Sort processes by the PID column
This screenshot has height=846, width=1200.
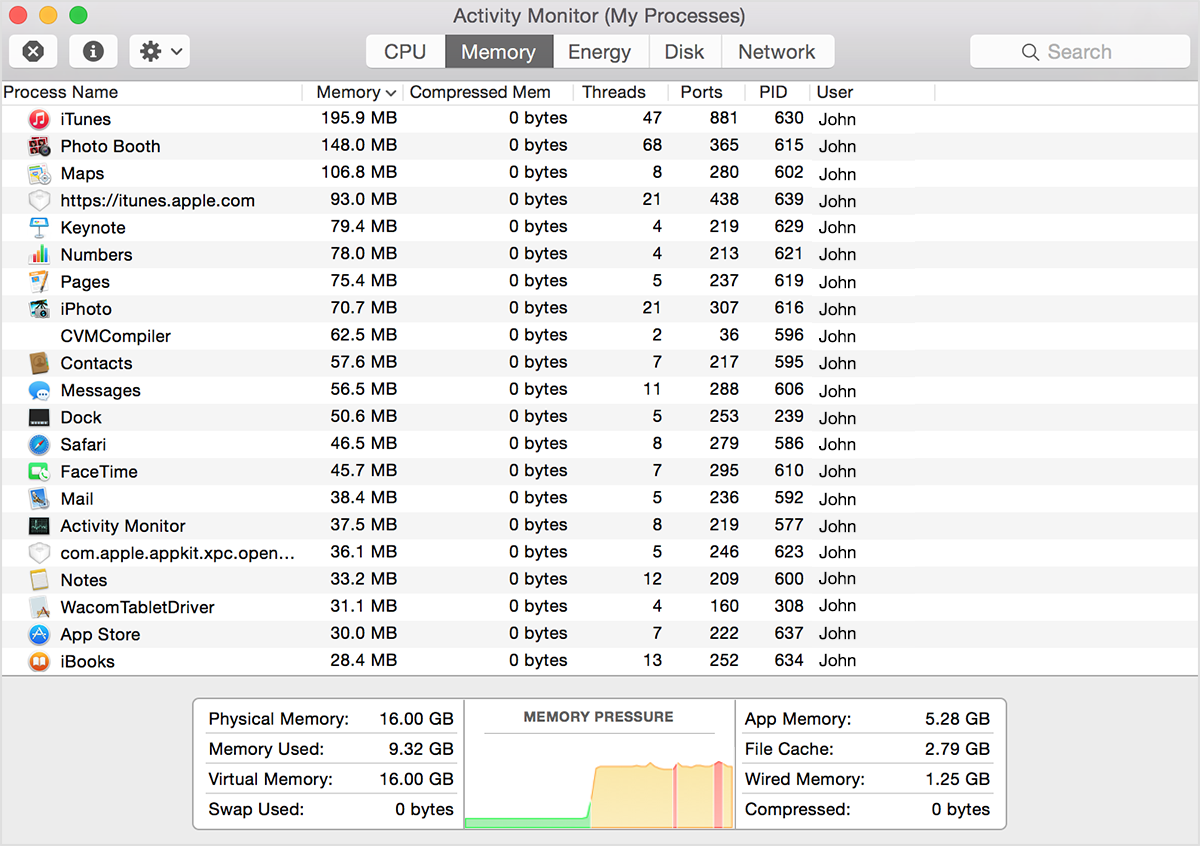click(x=772, y=92)
